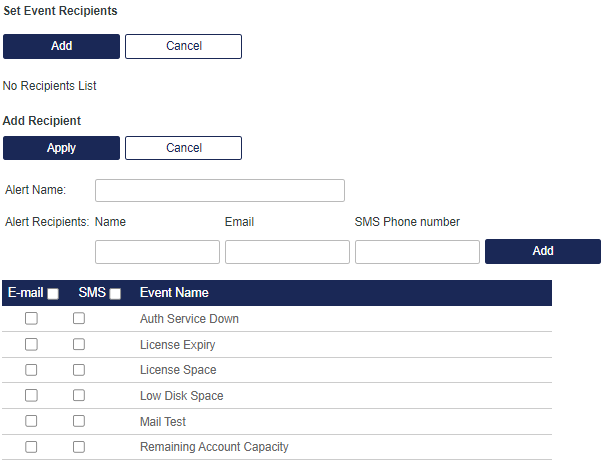
Task: Click Add under Set Event Recipients
Action: (61, 46)
